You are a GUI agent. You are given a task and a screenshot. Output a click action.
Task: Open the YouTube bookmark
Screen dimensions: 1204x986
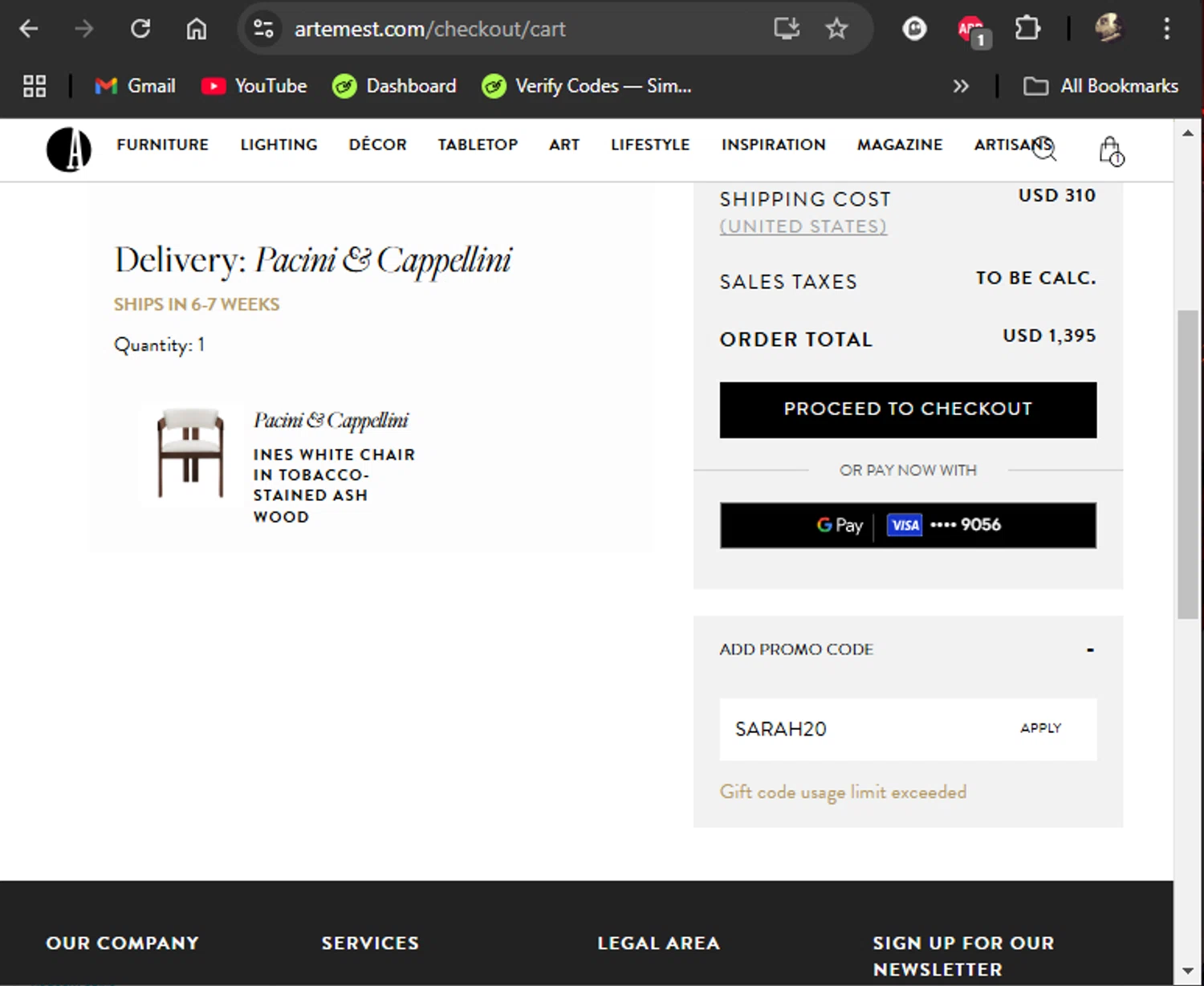254,86
